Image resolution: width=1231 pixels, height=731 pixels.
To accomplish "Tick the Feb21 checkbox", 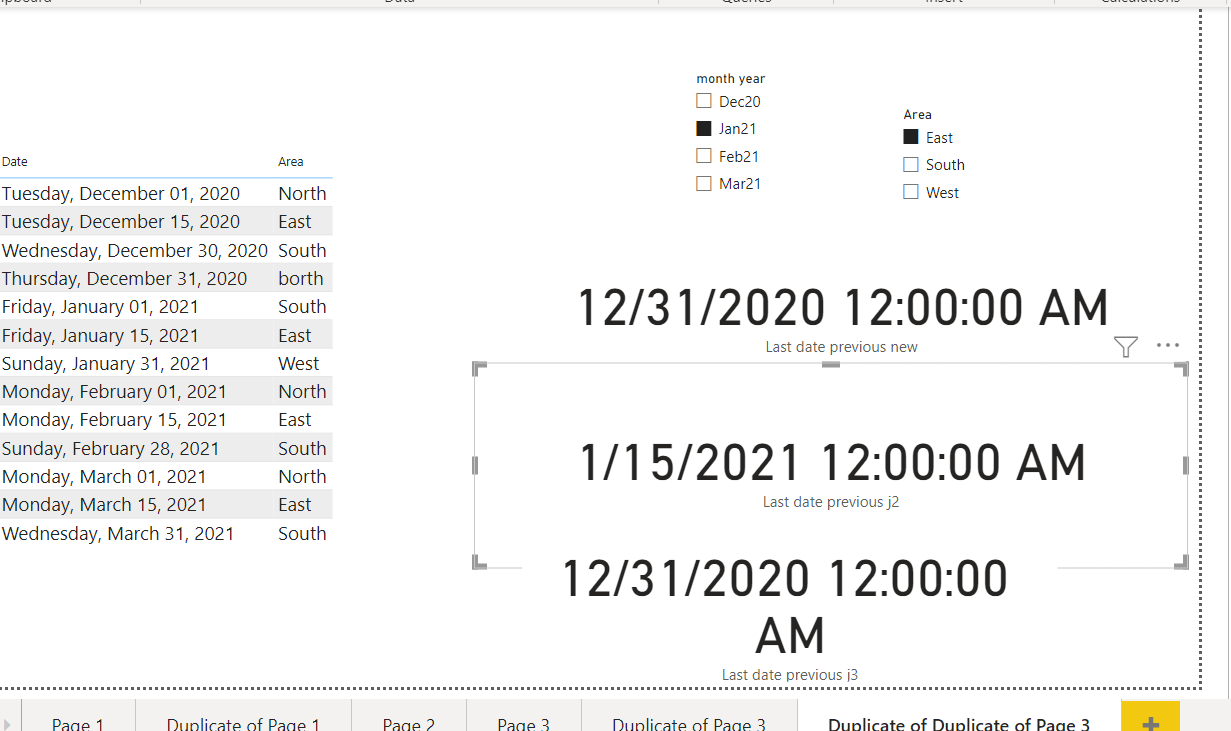I will coord(704,156).
